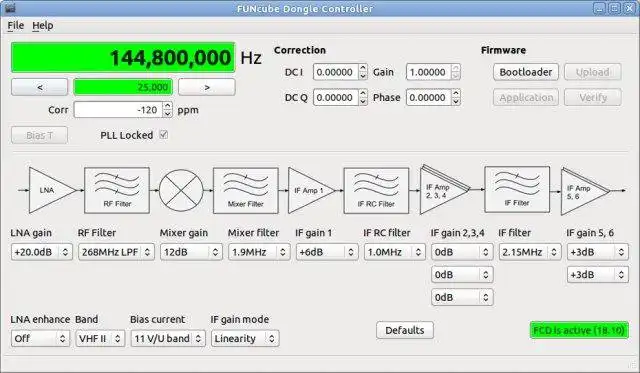Open the Band VHF II dropdown
This screenshot has height=373, width=640.
click(x=100, y=338)
